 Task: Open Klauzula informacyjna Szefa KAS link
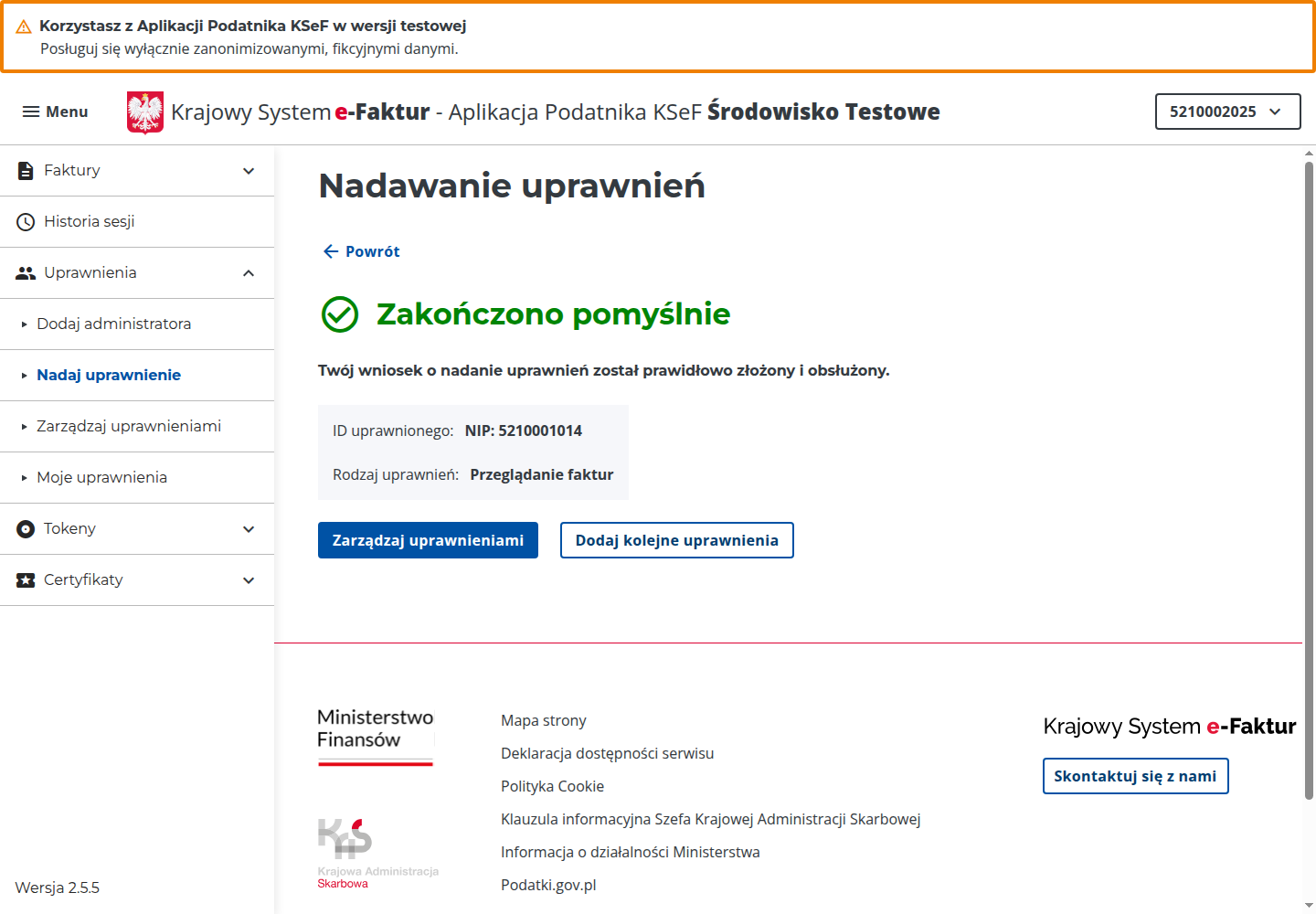[711, 819]
